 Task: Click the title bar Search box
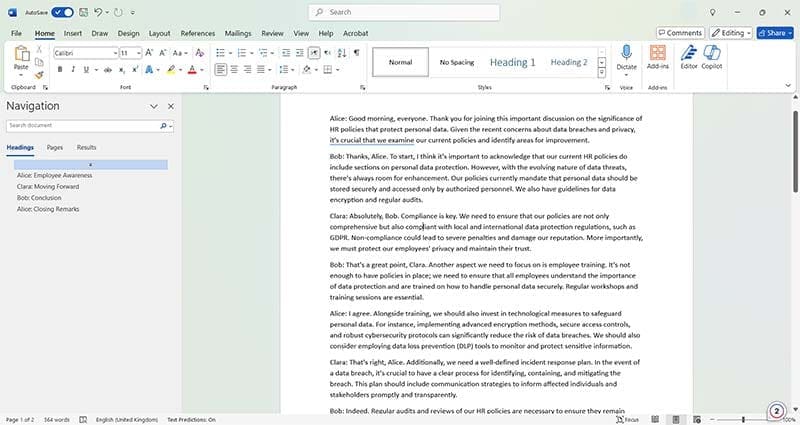(404, 12)
